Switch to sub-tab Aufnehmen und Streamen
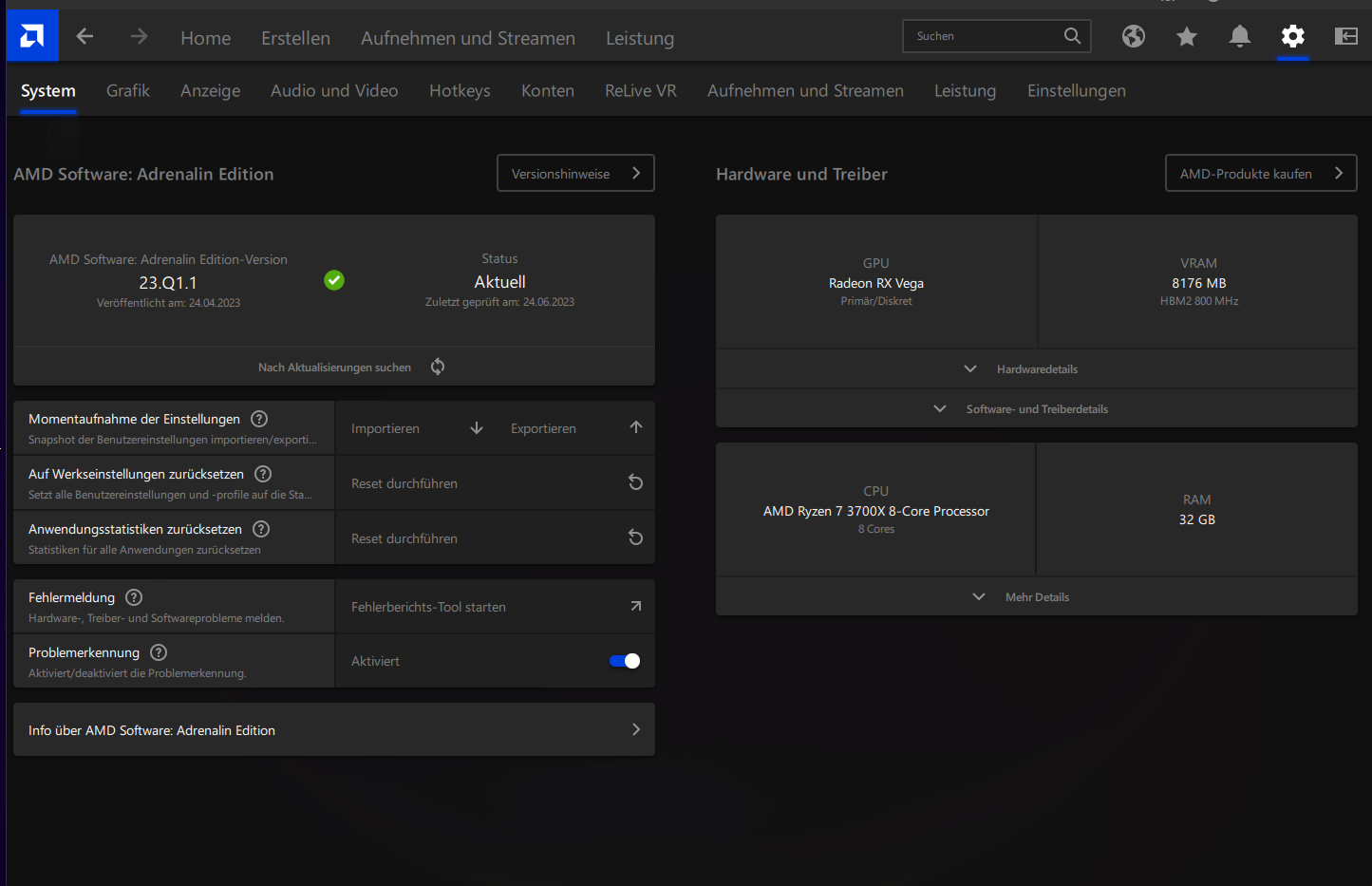Viewport: 1372px width, 886px height. coord(805,90)
